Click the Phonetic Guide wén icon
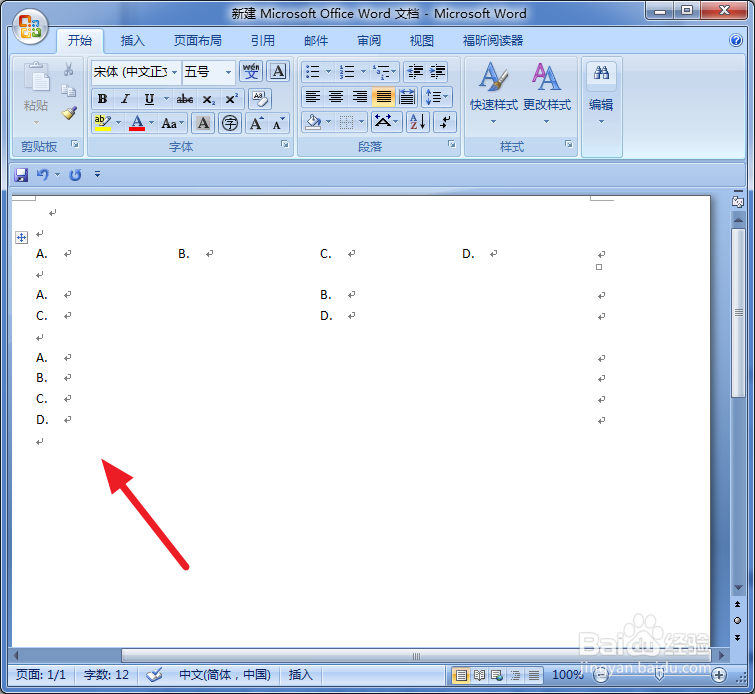Image resolution: width=755 pixels, height=694 pixels. 251,72
